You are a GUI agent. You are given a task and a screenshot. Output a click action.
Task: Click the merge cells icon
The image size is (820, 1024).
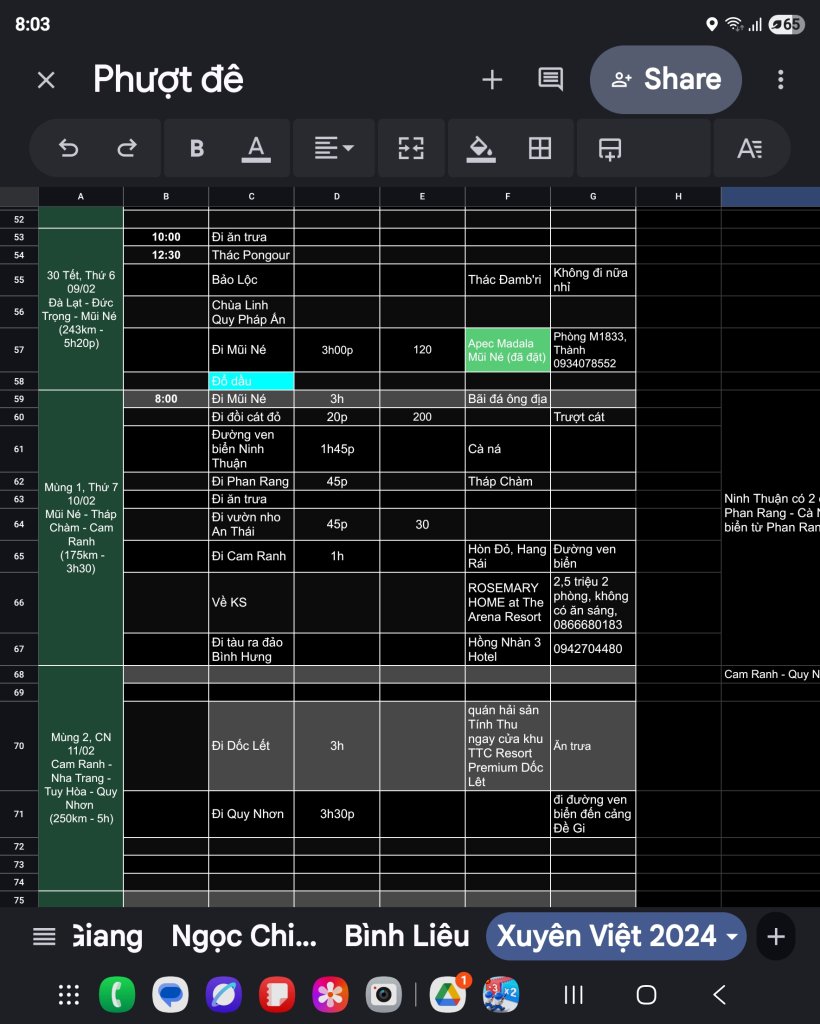[x=411, y=148]
